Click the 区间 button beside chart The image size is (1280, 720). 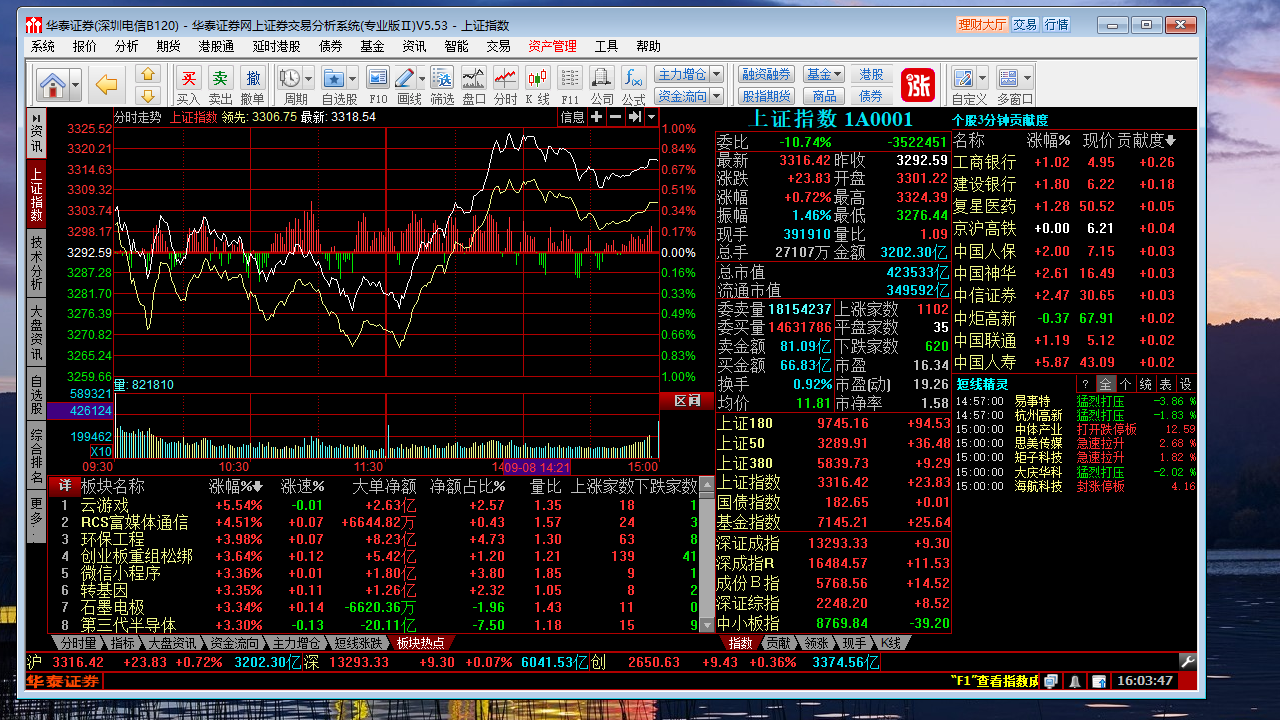pyautogui.click(x=686, y=401)
